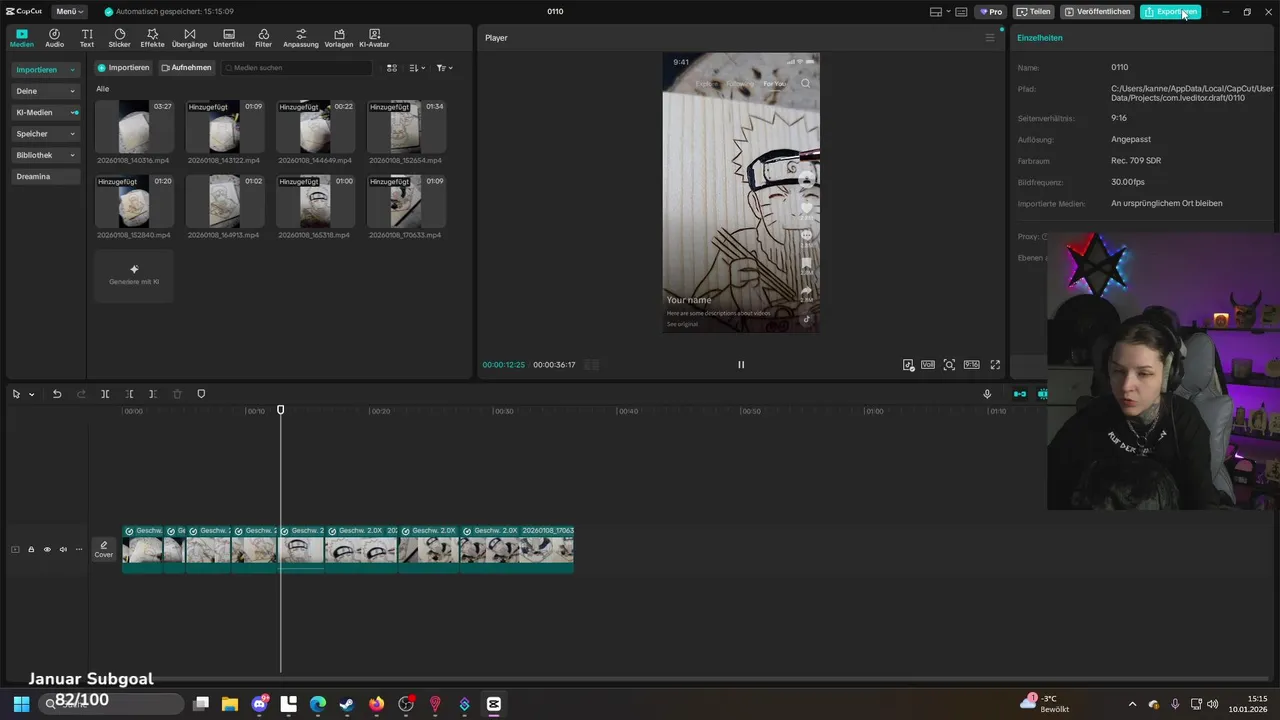This screenshot has width=1280, height=720.
Task: Open the KI-Medien sidebar section
Action: click(x=46, y=113)
